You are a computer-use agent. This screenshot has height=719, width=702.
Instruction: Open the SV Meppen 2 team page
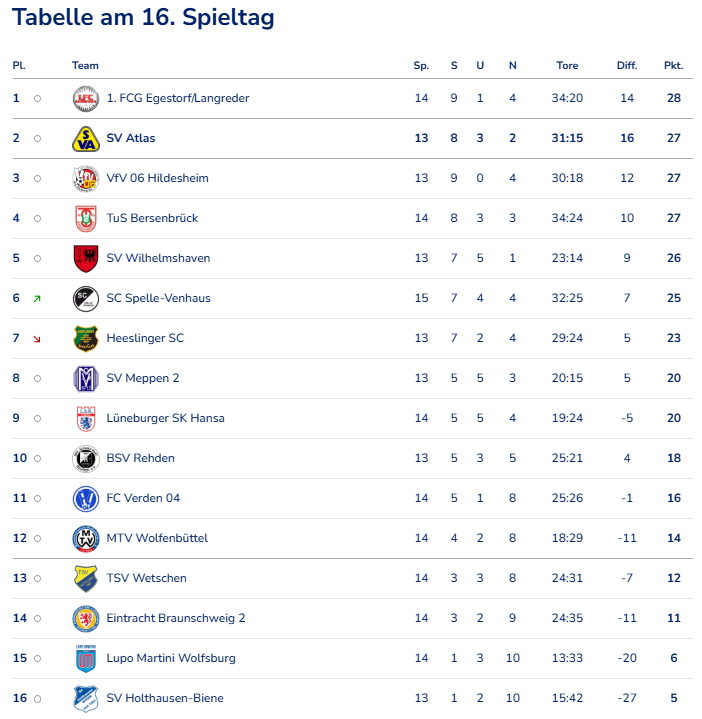[x=143, y=378]
